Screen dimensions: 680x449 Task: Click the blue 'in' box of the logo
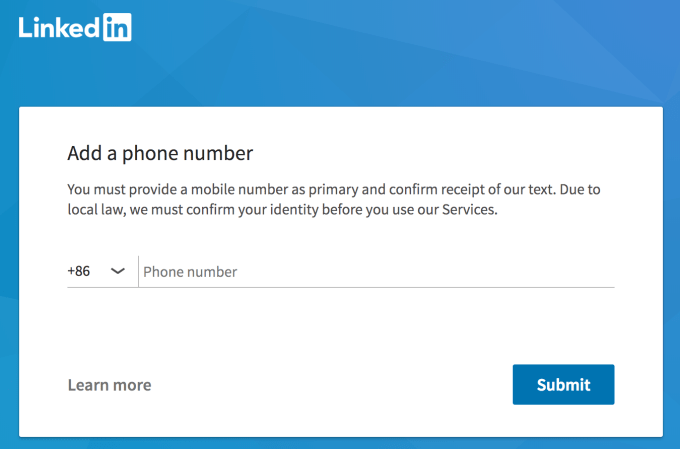[x=117, y=27]
